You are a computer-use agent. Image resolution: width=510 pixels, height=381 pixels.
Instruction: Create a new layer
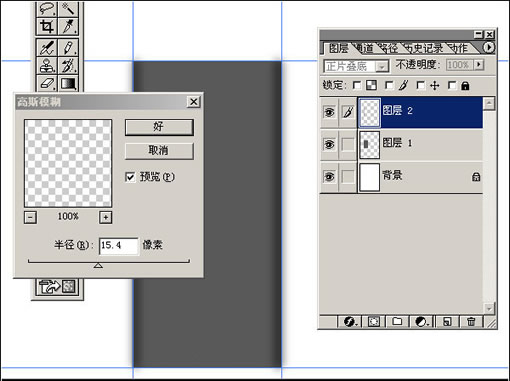point(447,322)
